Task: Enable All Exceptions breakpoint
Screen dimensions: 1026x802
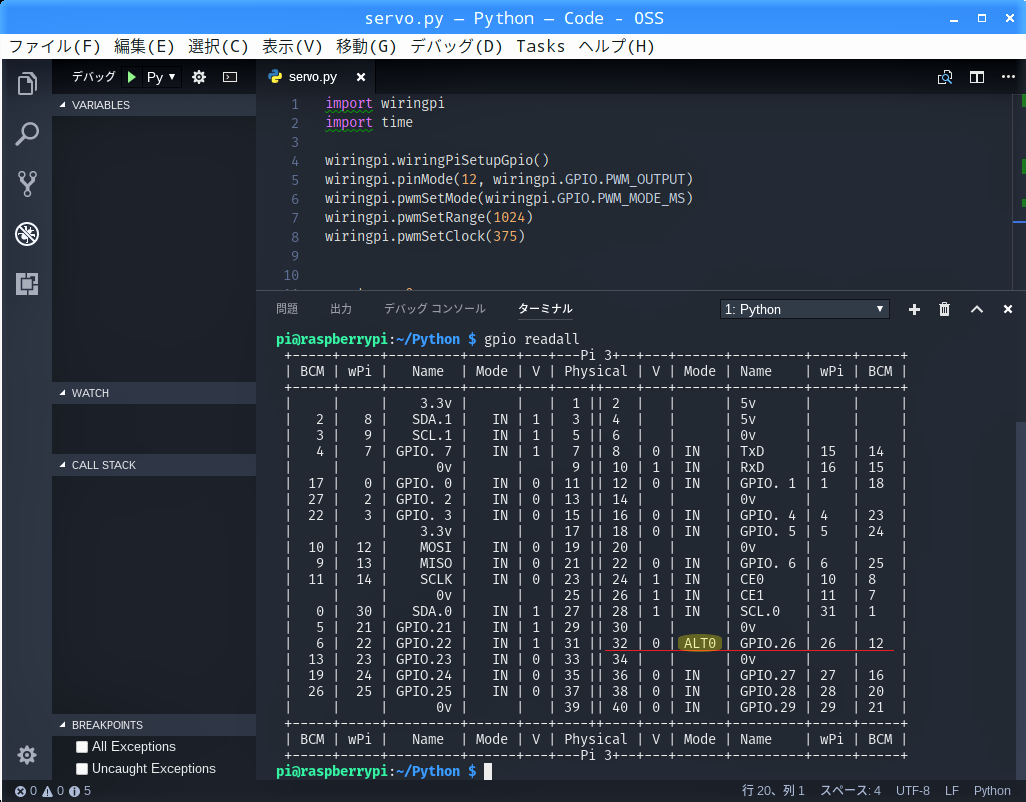Action: [82, 746]
